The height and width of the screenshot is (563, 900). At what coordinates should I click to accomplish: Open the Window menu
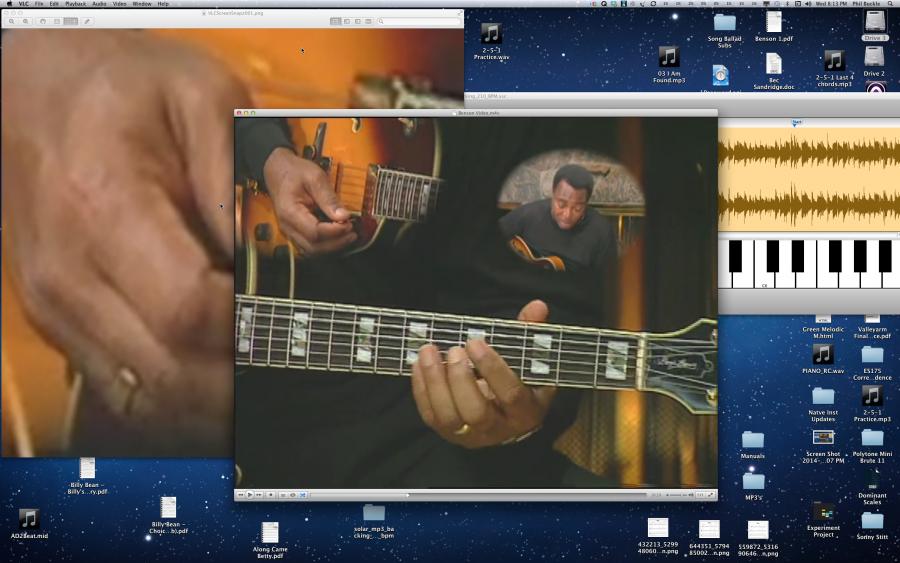pyautogui.click(x=142, y=3)
